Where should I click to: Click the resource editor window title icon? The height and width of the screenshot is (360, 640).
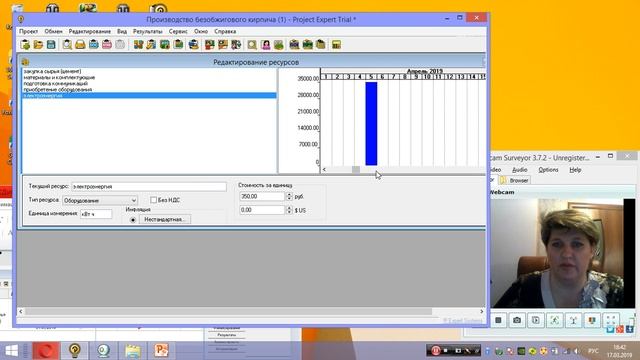click(x=25, y=62)
